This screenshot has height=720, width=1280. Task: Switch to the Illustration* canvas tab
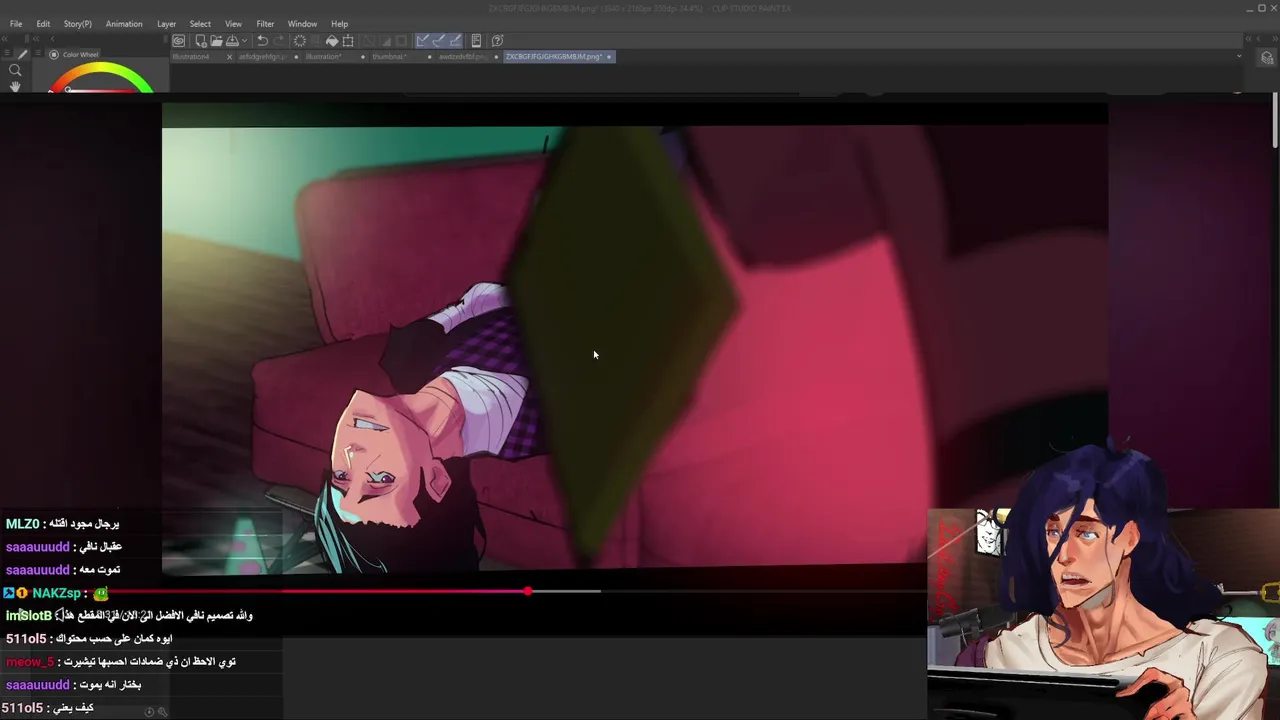click(323, 57)
